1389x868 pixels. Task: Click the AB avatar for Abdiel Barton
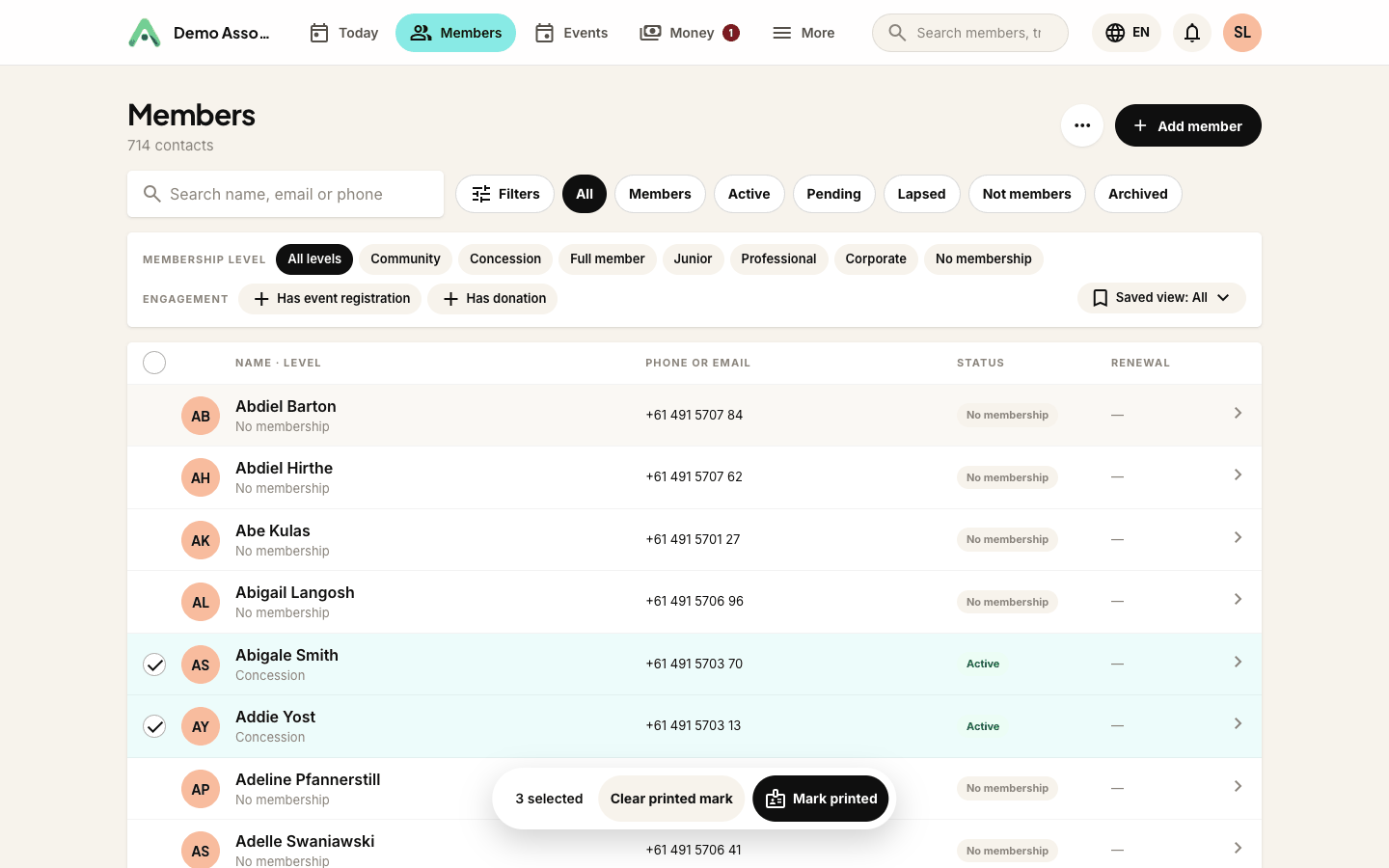click(x=201, y=416)
